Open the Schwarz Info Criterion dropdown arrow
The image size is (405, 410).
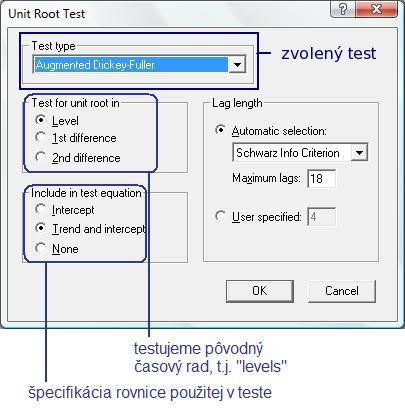(359, 153)
